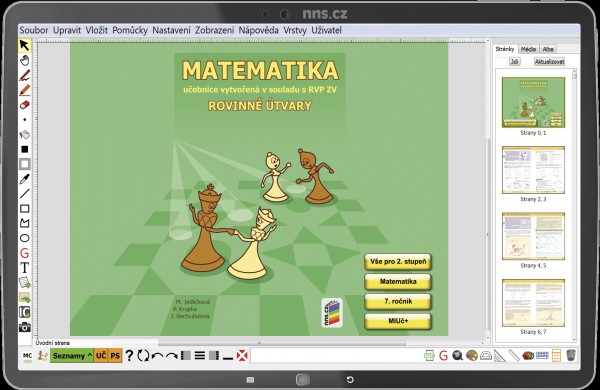Open the Vložit menu
This screenshot has width=600, height=390.
click(x=96, y=30)
